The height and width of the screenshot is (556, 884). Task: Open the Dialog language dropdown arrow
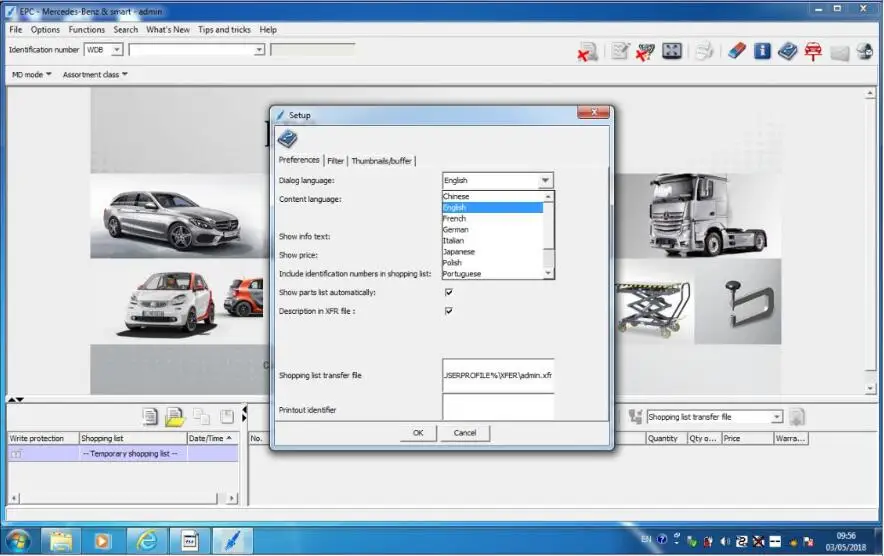(x=545, y=181)
